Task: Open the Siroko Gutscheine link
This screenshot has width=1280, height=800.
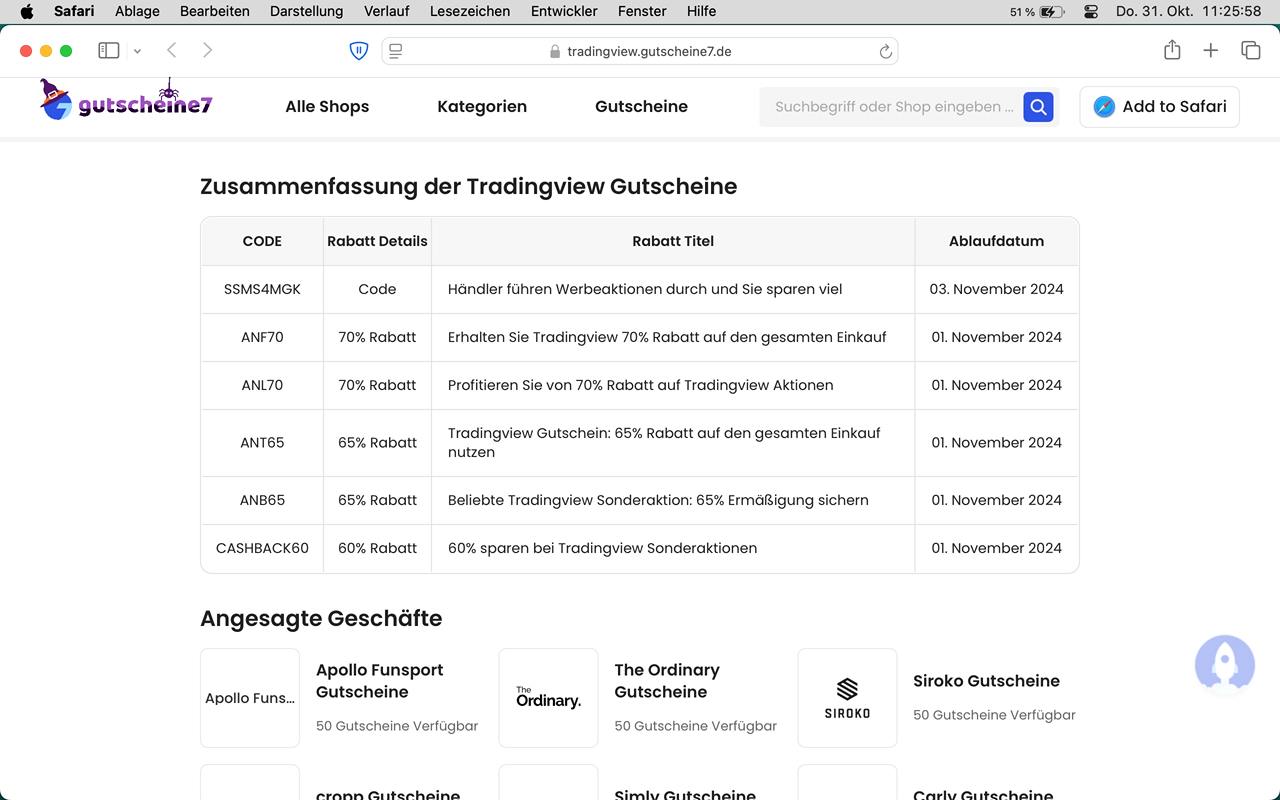Action: tap(986, 681)
